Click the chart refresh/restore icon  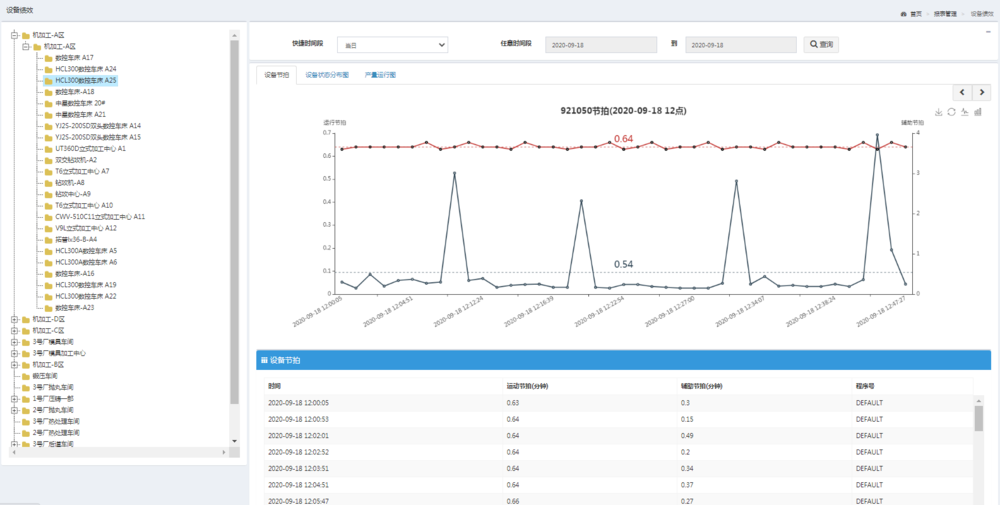(952, 112)
